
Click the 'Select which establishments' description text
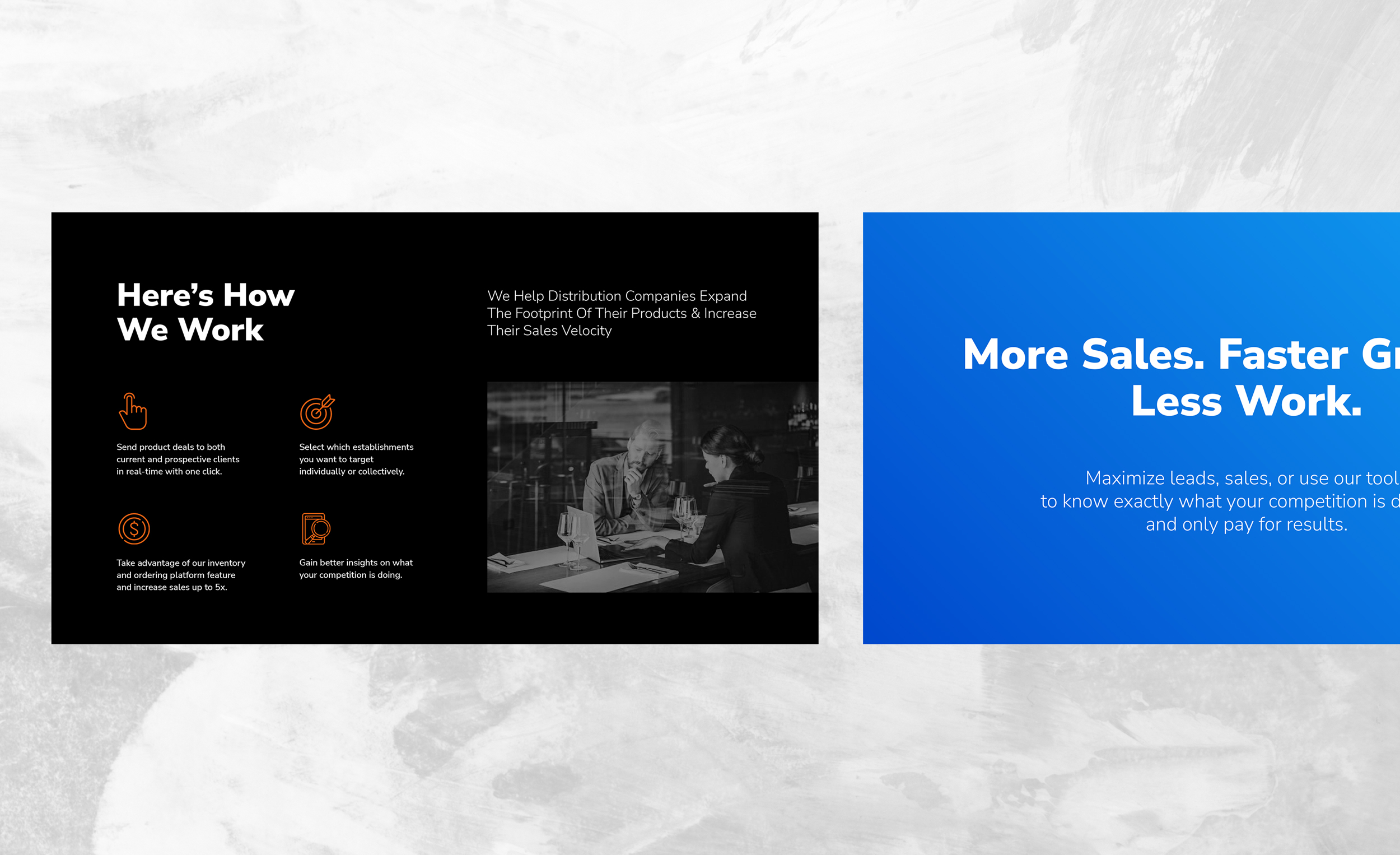356,459
